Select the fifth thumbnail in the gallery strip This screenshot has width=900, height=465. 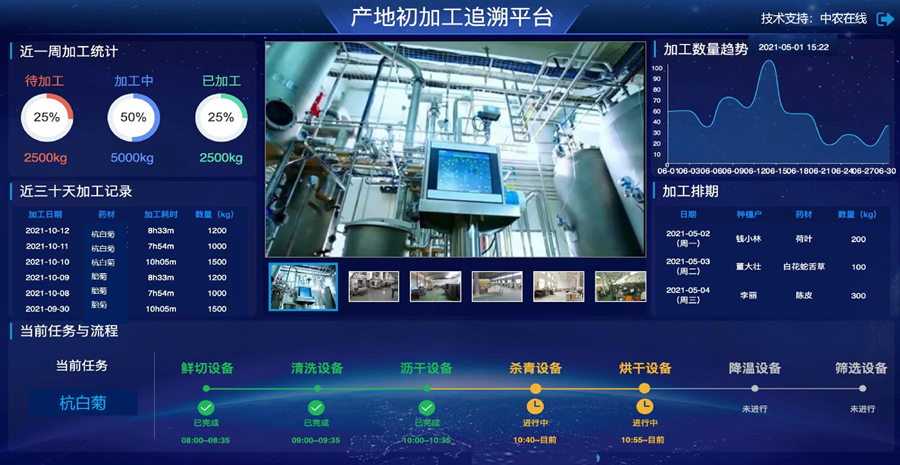558,286
